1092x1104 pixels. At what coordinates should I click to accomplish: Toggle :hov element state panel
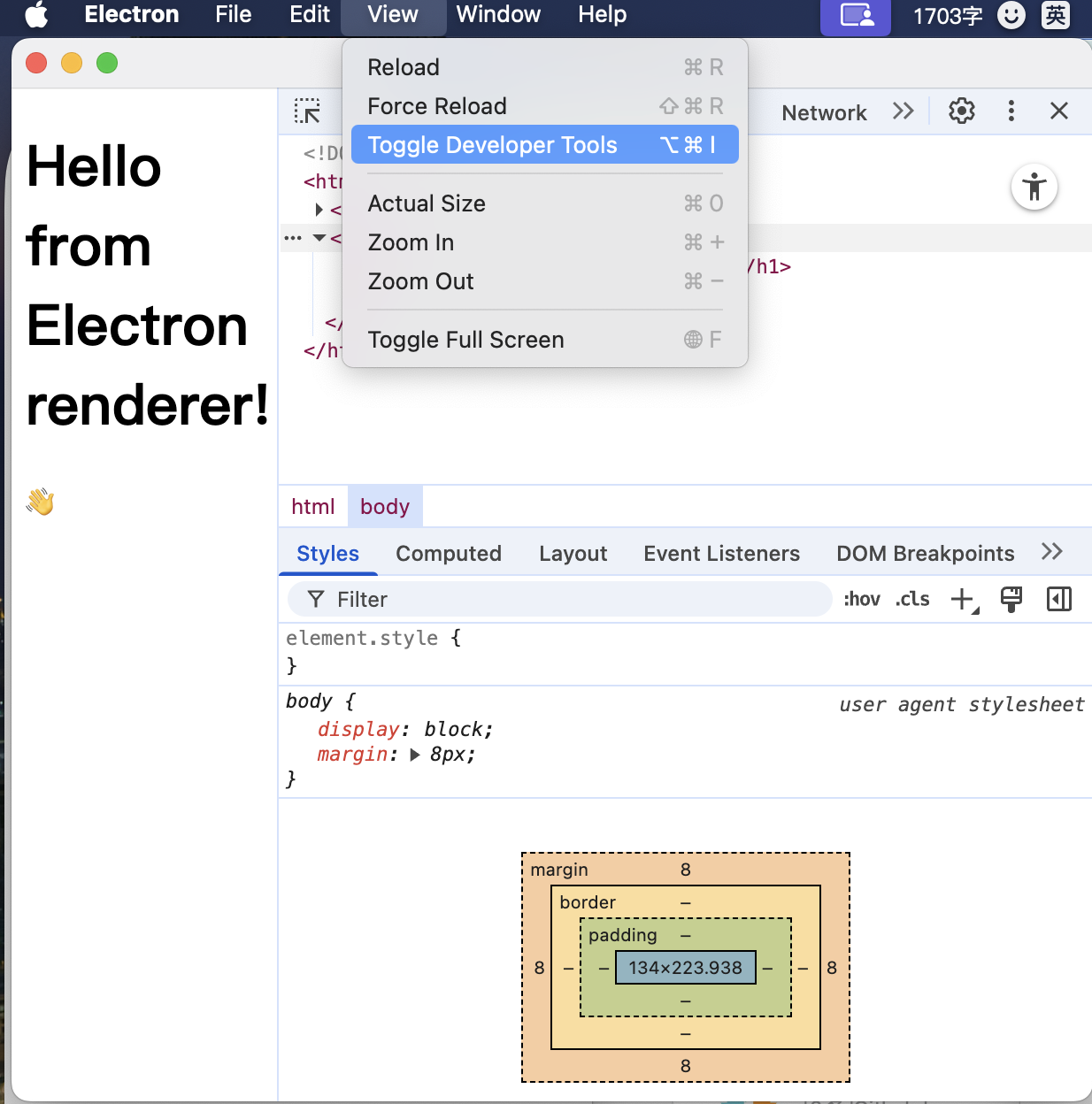[x=862, y=599]
